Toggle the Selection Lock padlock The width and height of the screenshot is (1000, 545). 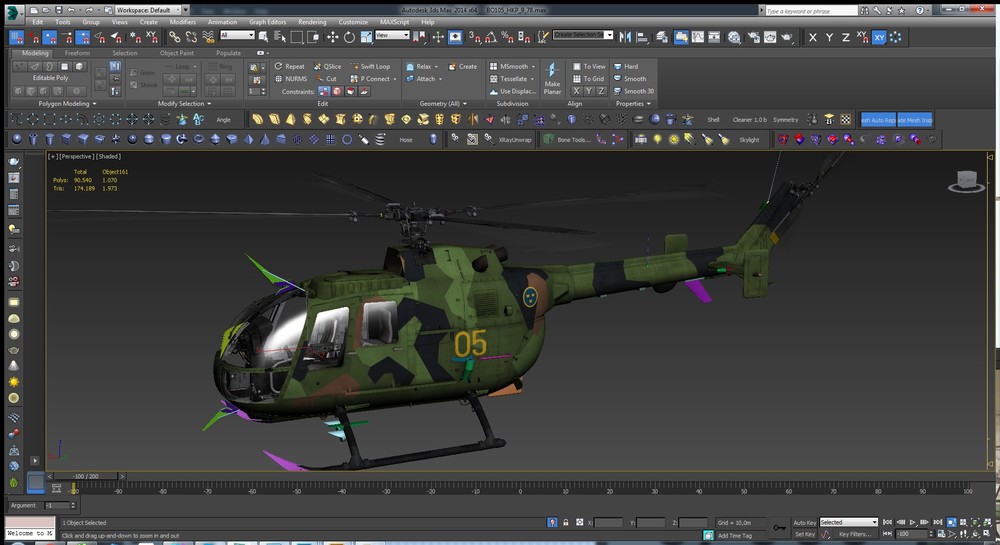coord(566,522)
